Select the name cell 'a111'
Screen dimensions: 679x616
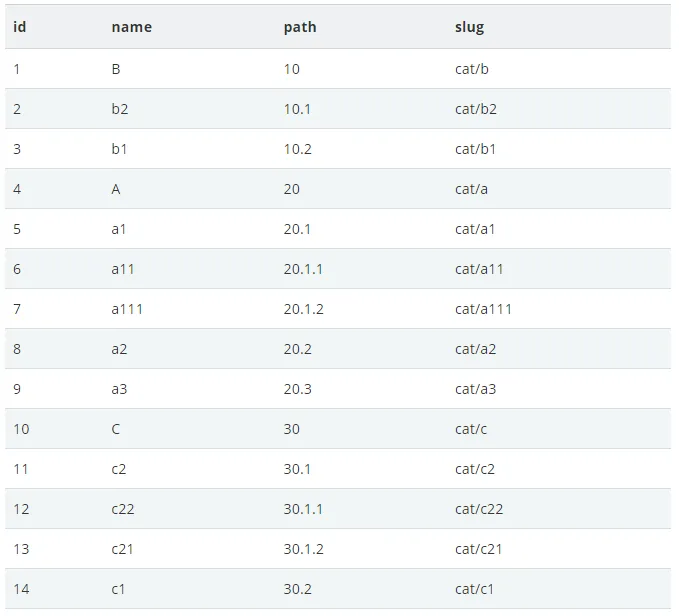click(127, 309)
